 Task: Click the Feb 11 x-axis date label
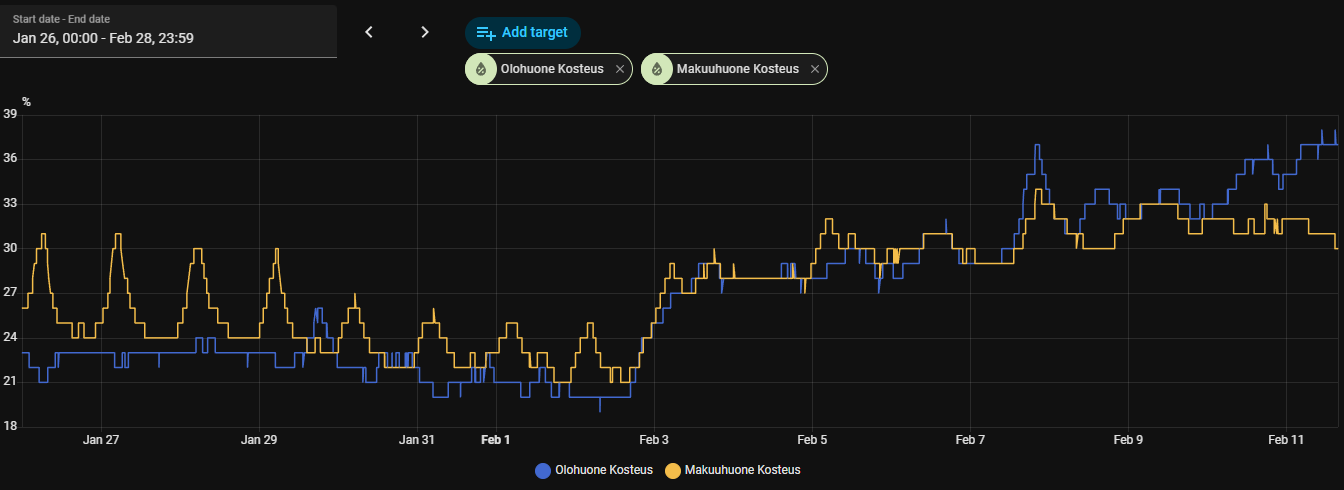tap(1286, 439)
